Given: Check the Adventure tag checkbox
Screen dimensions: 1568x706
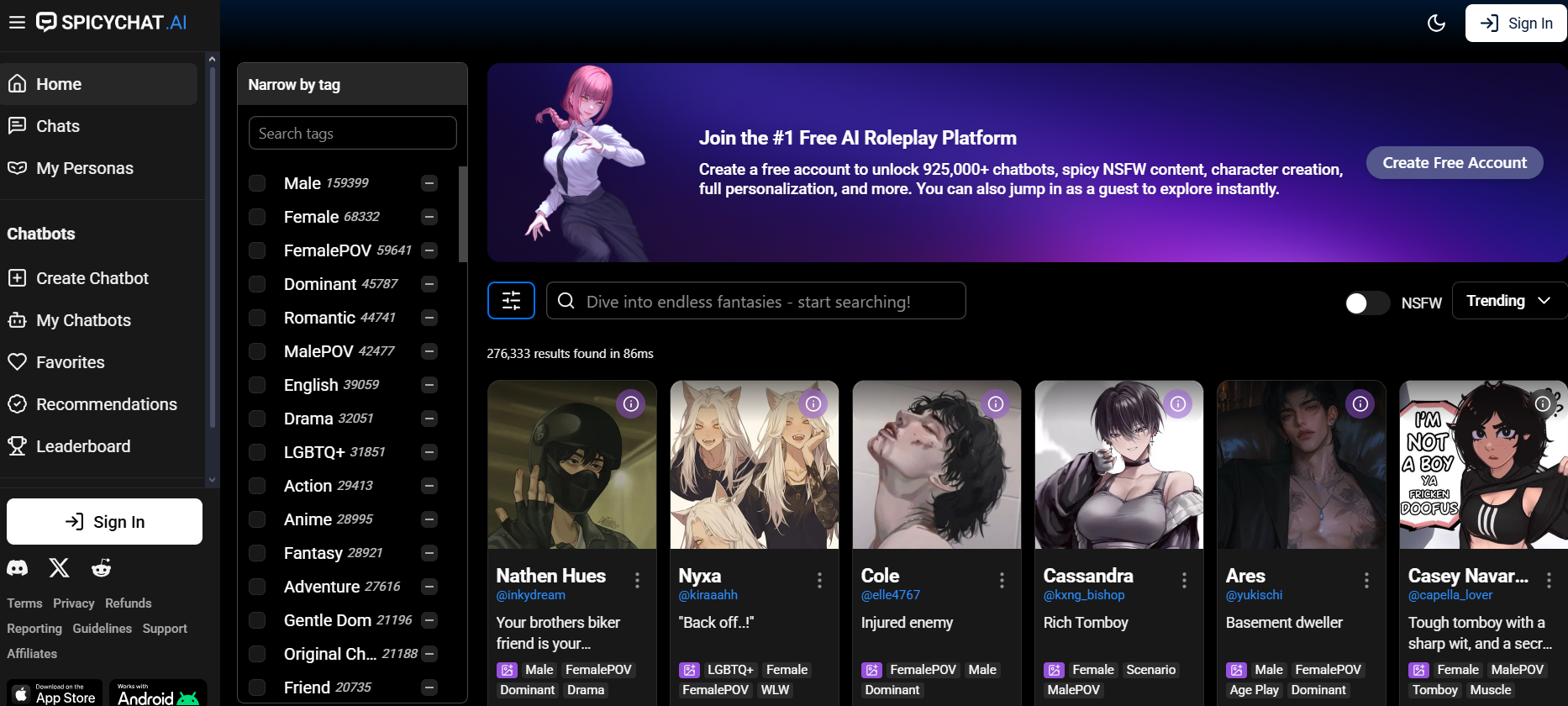Looking at the screenshot, I should (257, 587).
